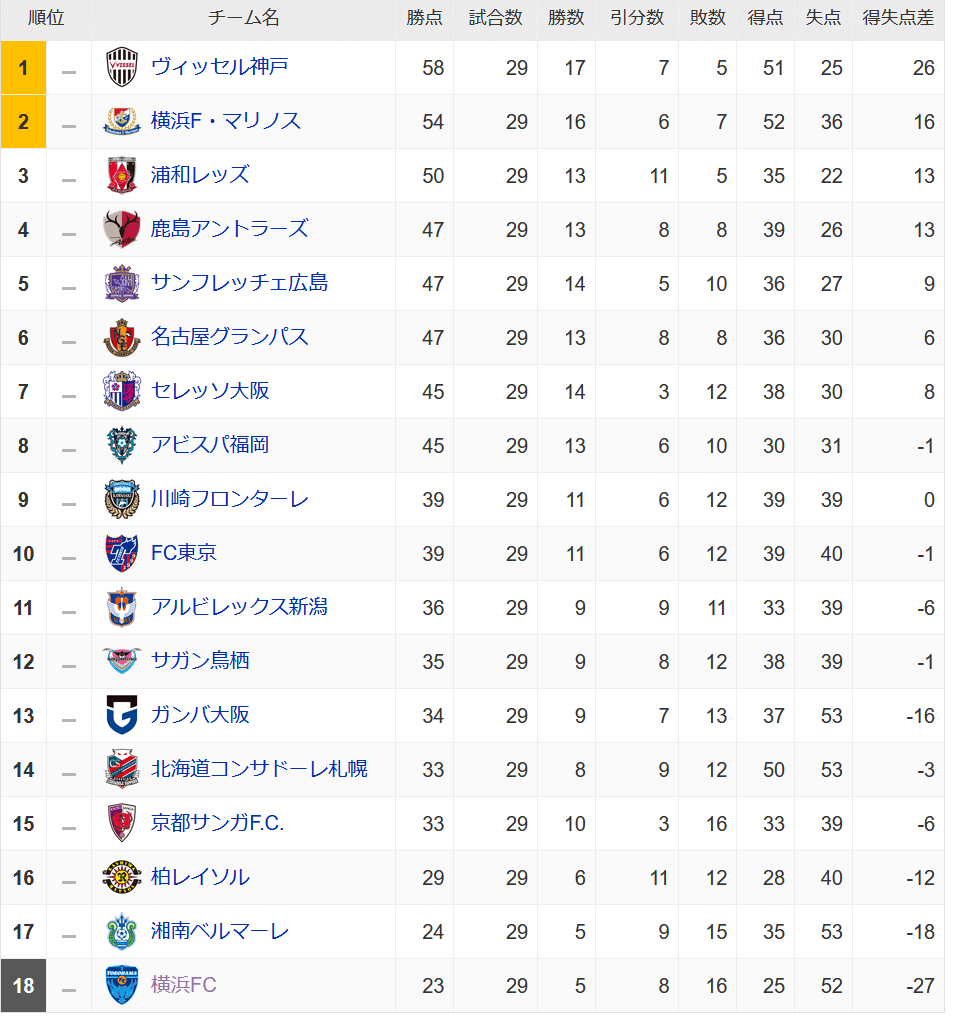
Task: Open the サンフレッチェ広島 team page
Action: [x=239, y=283]
